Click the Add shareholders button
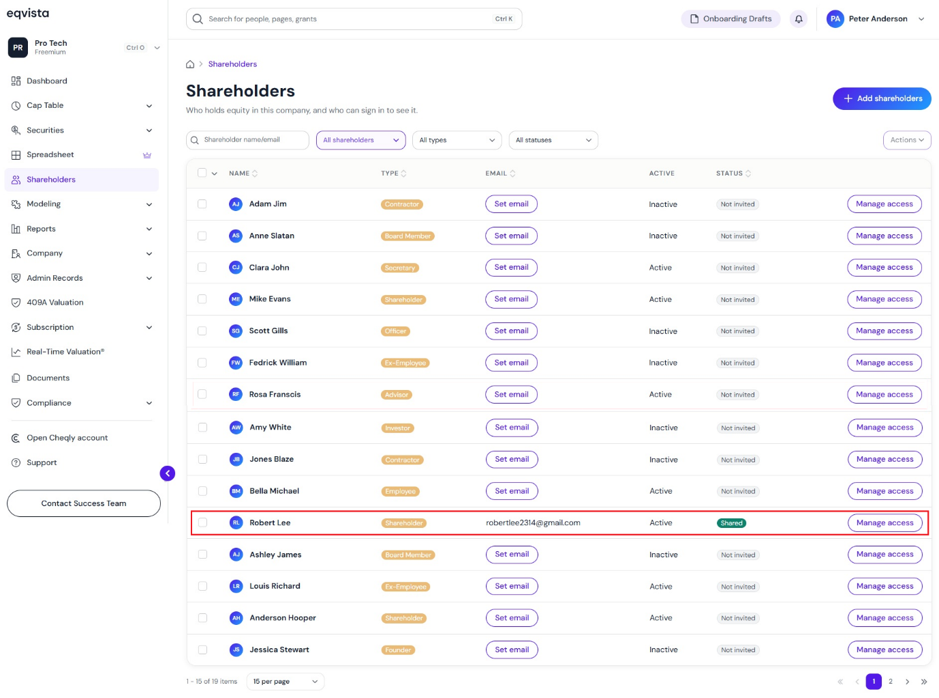Image resolution: width=939 pixels, height=698 pixels. coord(882,99)
